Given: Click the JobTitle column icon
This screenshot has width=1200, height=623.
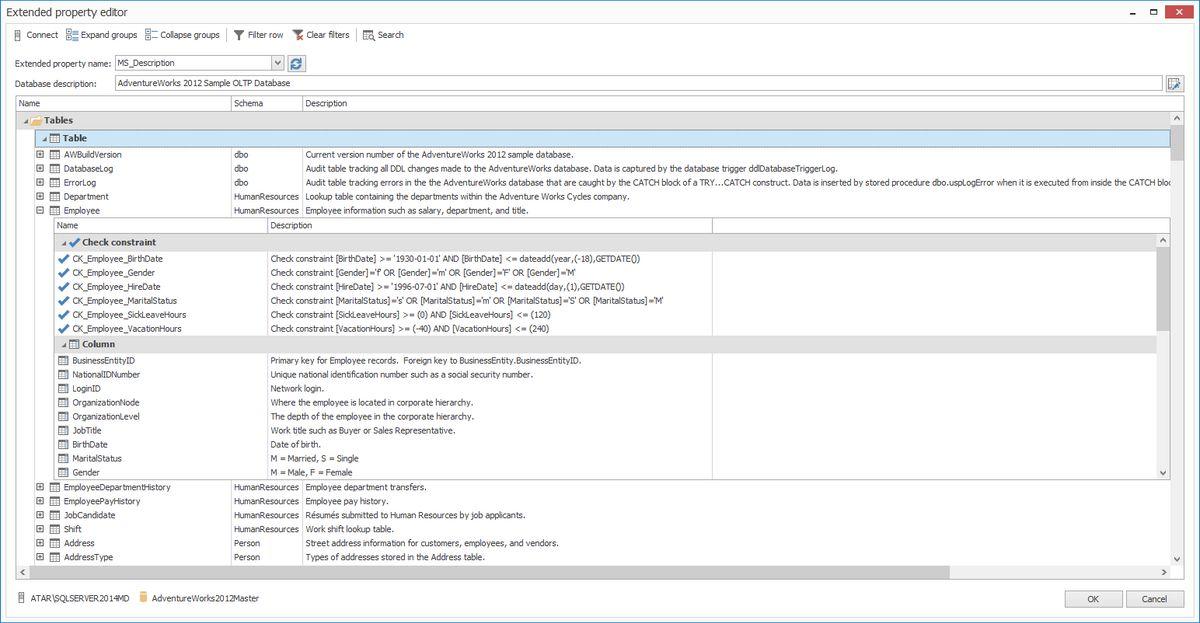Looking at the screenshot, I should coord(64,431).
